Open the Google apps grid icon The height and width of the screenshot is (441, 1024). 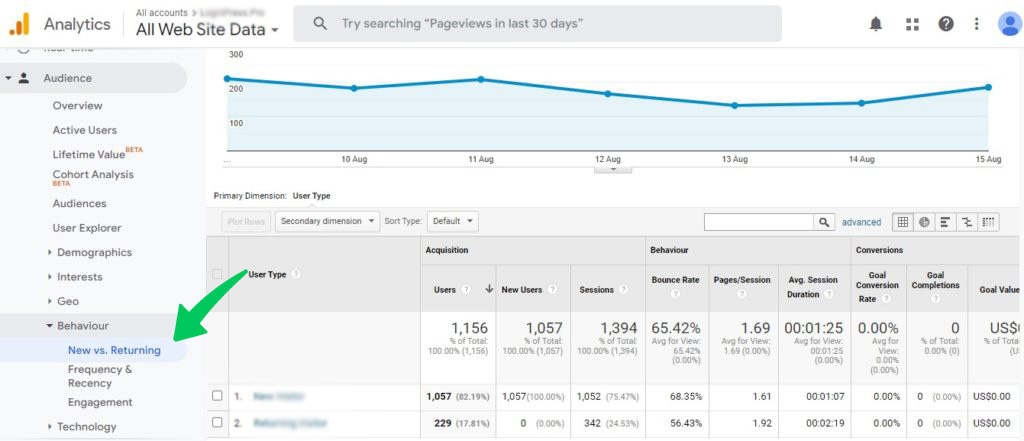point(912,24)
